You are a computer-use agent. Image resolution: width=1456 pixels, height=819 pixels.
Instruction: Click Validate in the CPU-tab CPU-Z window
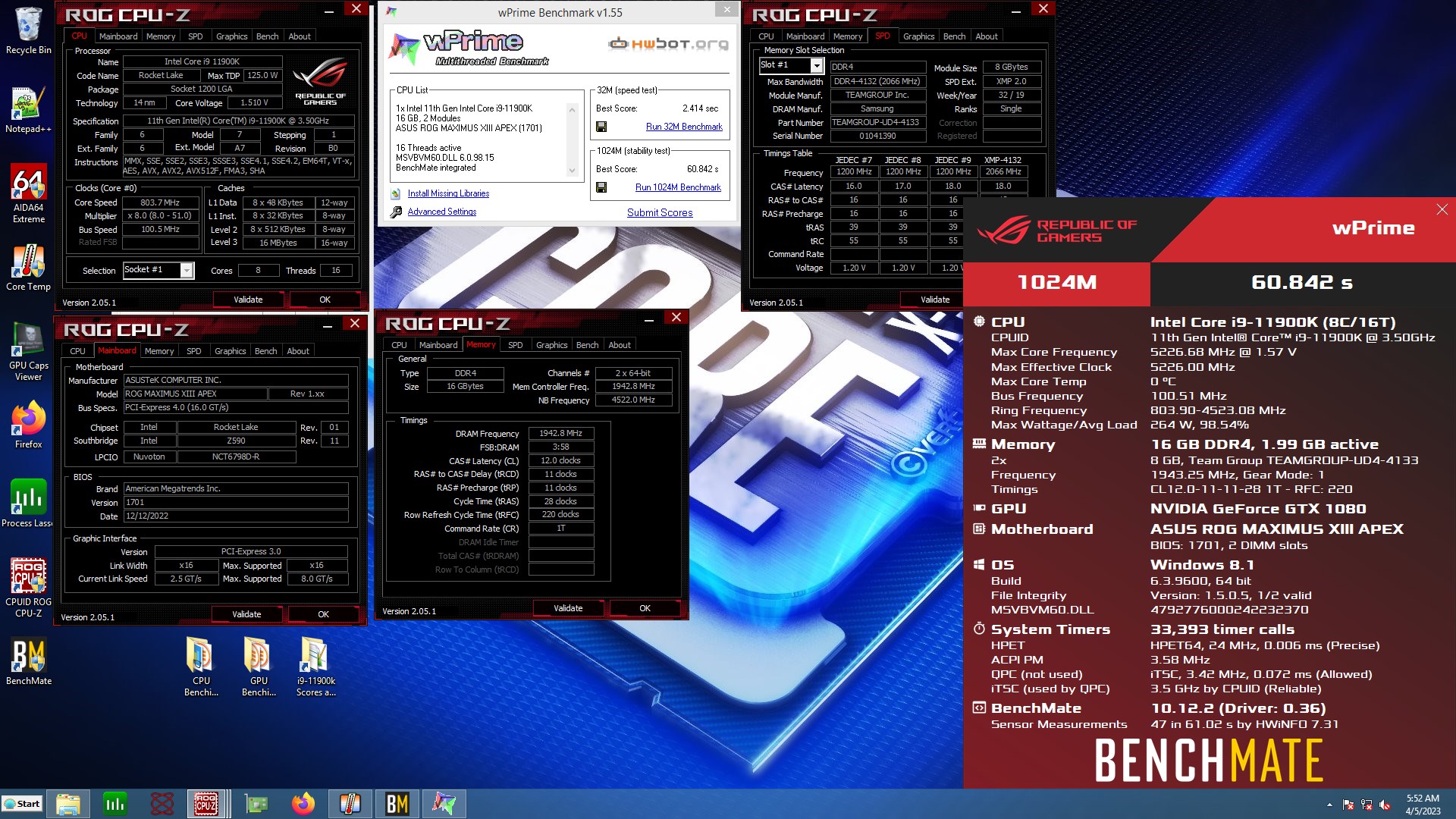click(x=248, y=300)
